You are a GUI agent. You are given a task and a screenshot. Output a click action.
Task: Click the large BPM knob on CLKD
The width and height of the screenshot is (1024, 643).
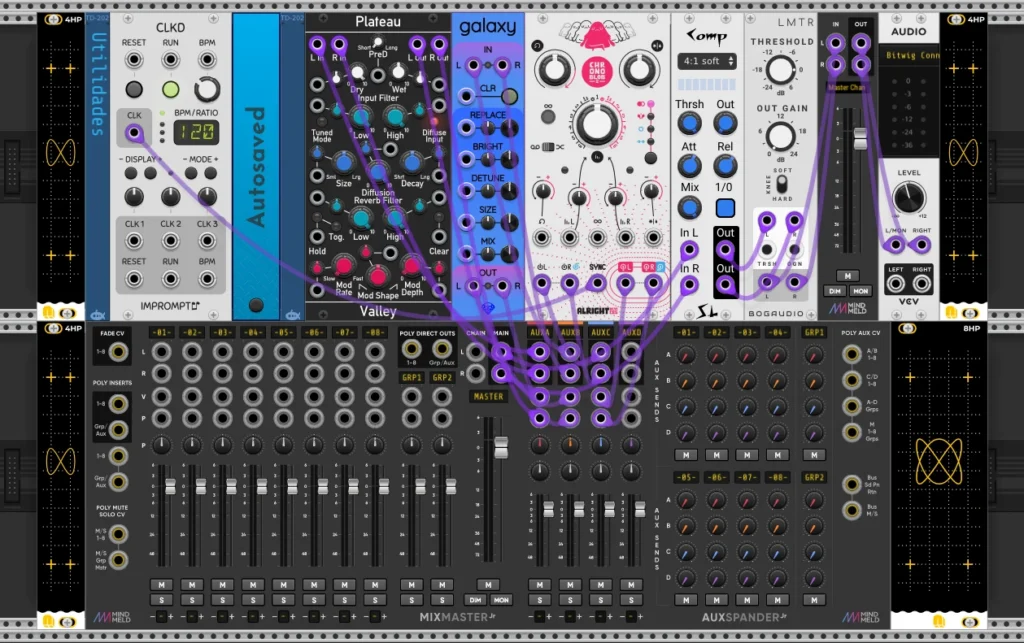click(206, 89)
